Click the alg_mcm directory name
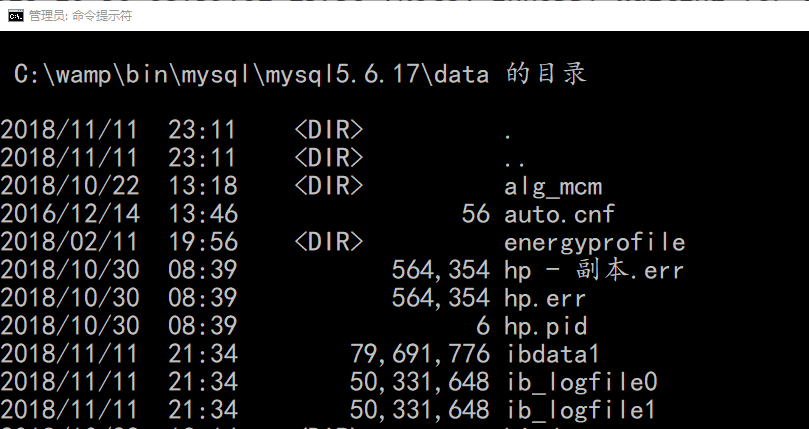This screenshot has height=429, width=809. pyautogui.click(x=553, y=186)
